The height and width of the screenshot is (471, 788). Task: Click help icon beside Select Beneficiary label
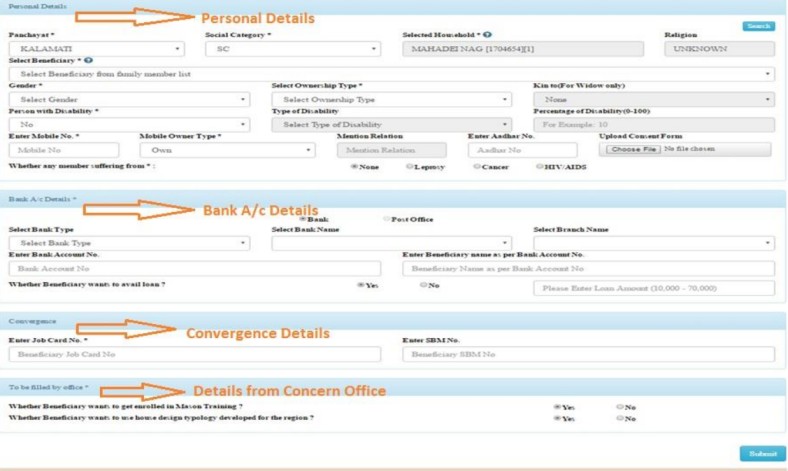(x=89, y=61)
